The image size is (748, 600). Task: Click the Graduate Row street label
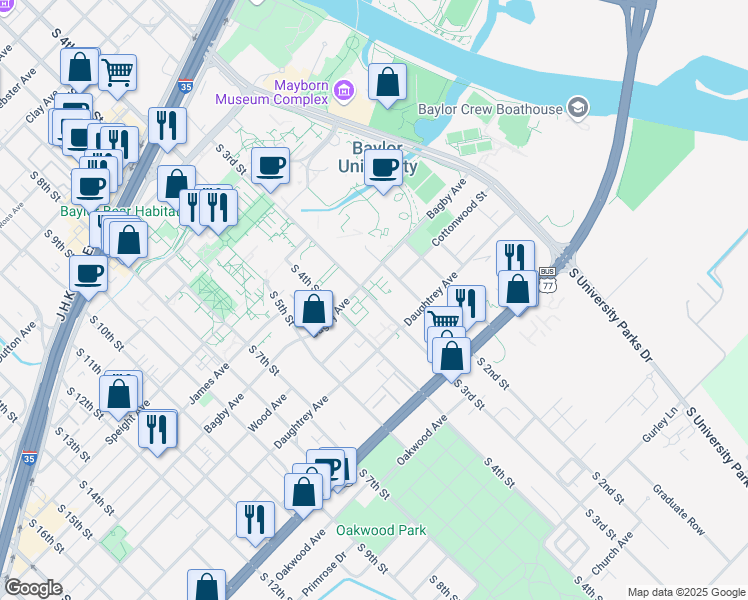(x=678, y=509)
